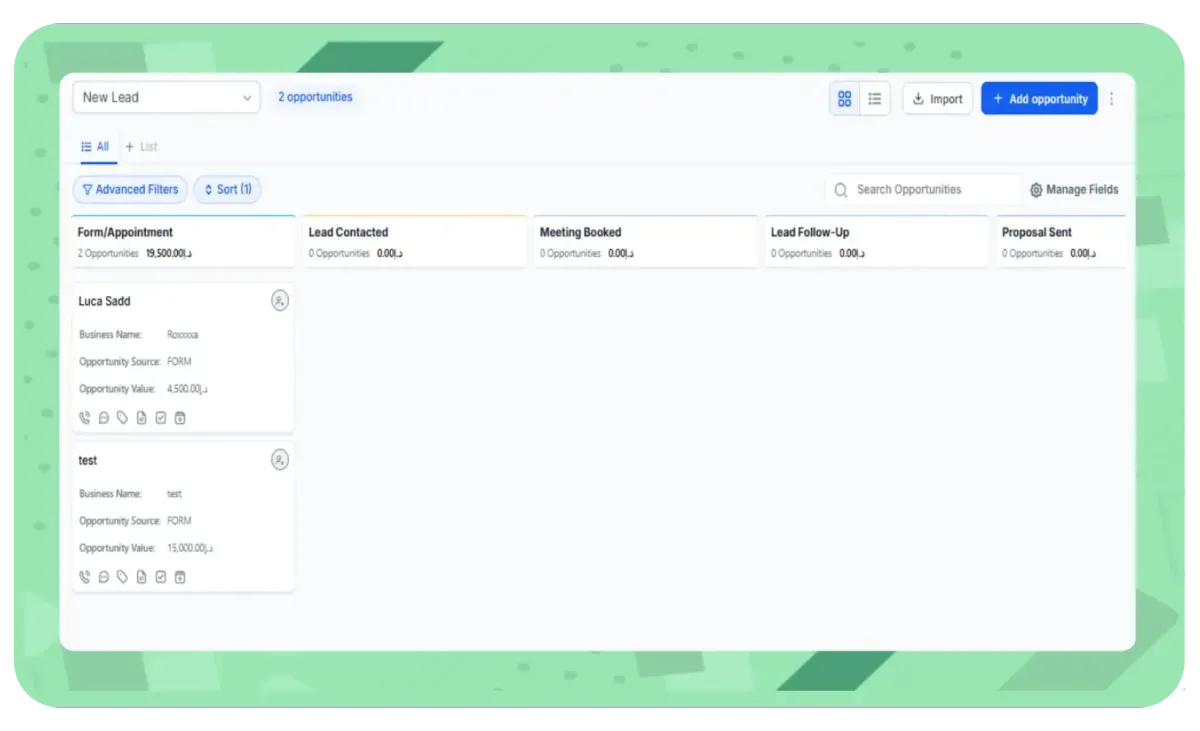
Task: Toggle the Sort (1) control
Action: click(x=227, y=189)
